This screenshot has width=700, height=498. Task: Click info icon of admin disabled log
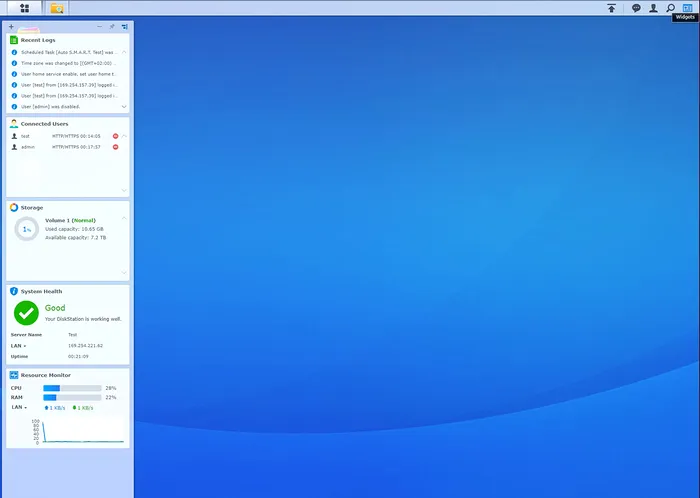pos(14,107)
